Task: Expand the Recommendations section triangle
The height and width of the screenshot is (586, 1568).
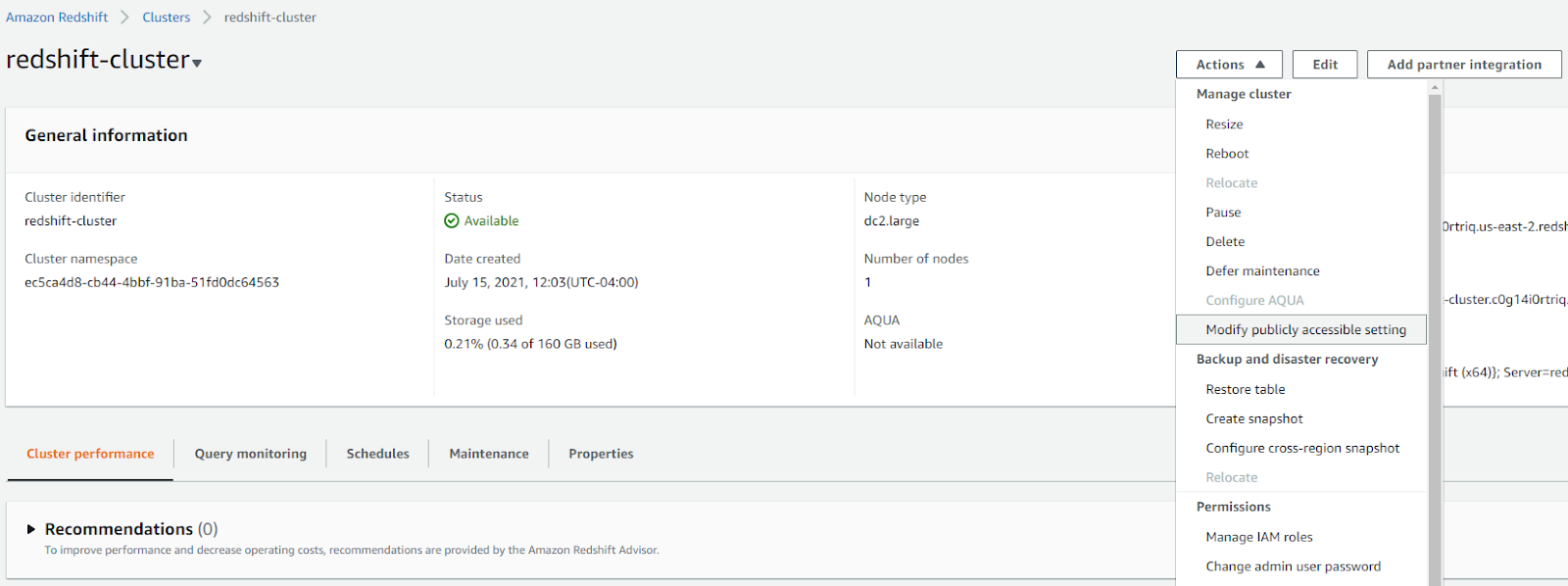Action: pyautogui.click(x=31, y=529)
